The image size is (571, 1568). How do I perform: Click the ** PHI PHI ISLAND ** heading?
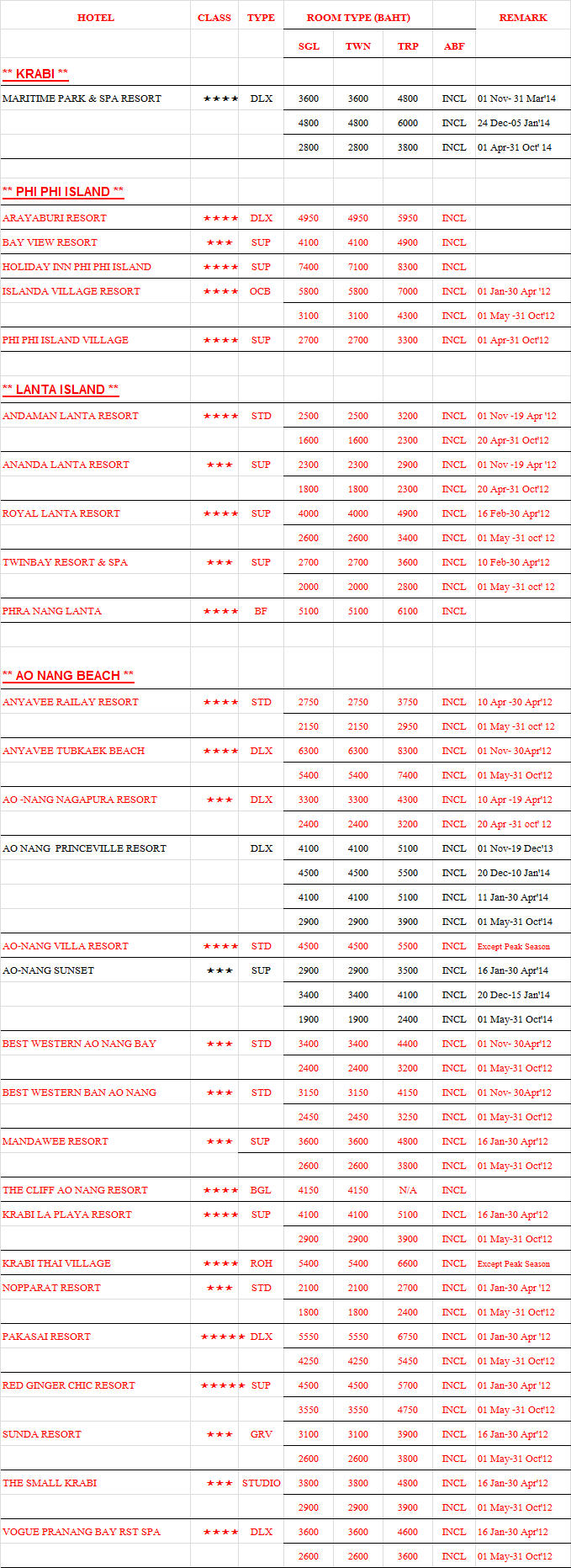[x=63, y=192]
